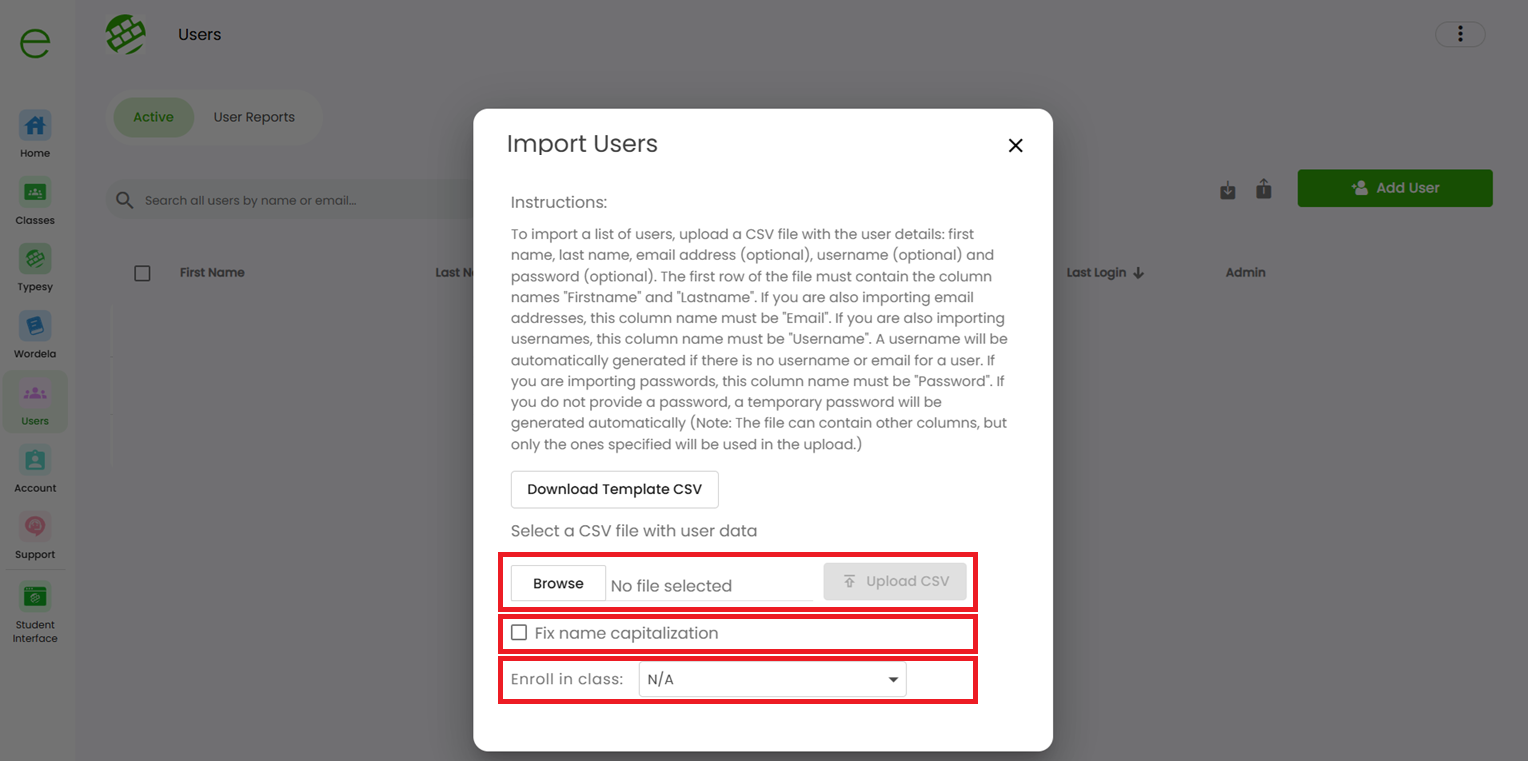Select the Active tab
The height and width of the screenshot is (761, 1528).
153,117
